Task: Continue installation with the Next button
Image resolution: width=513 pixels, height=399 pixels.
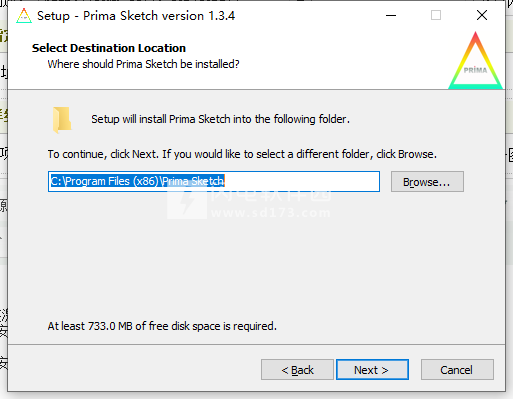Action: [x=372, y=370]
